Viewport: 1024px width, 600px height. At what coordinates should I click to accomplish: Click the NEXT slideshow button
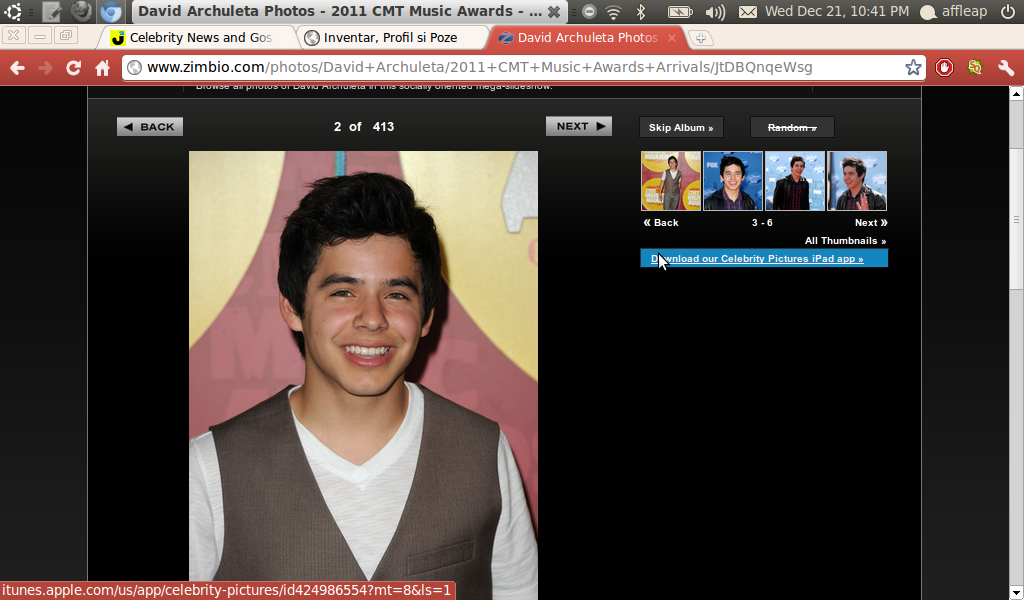(x=579, y=126)
